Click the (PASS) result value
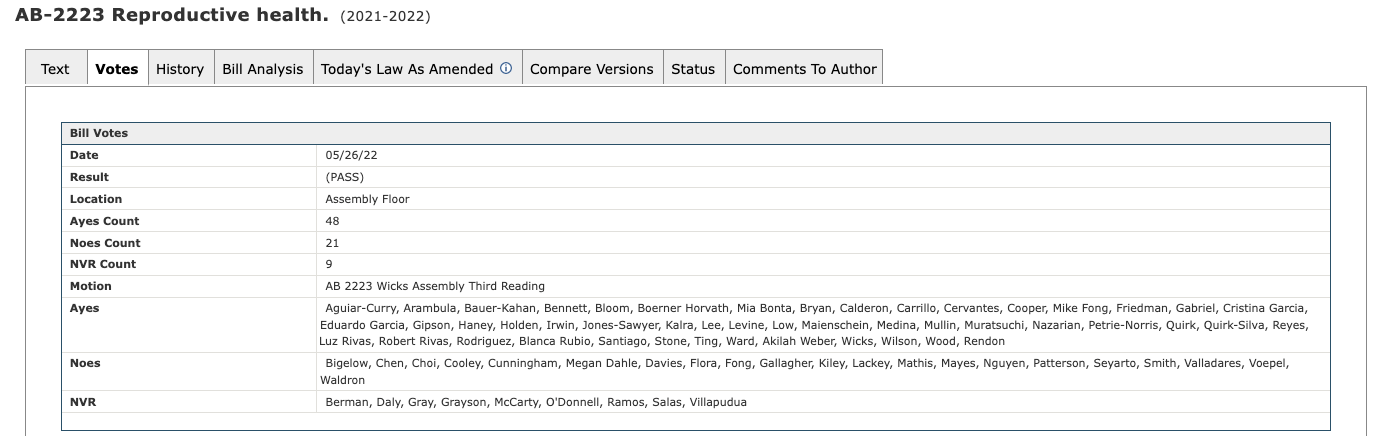Image resolution: width=1391 pixels, height=436 pixels. point(343,178)
